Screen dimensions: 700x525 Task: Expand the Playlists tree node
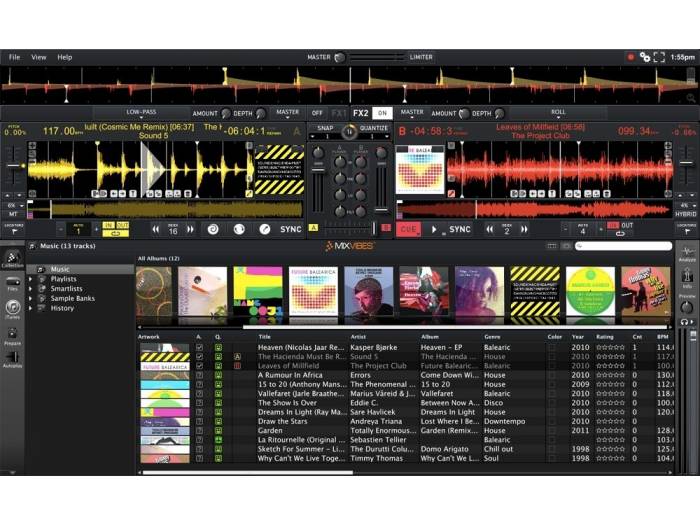(31, 279)
